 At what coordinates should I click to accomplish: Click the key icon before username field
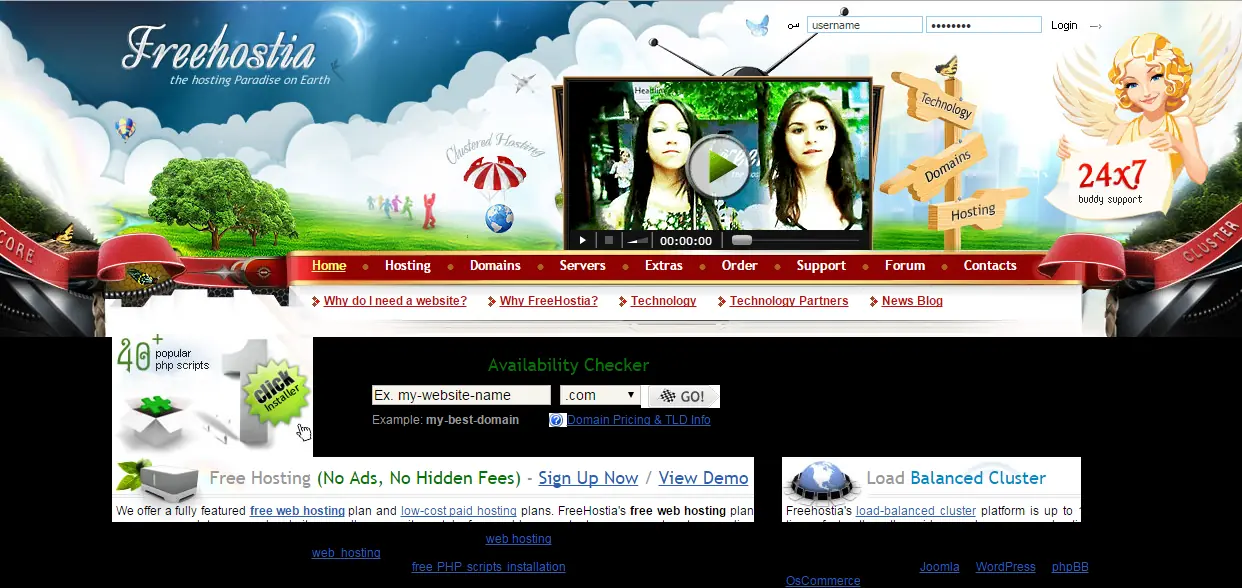[x=794, y=26]
